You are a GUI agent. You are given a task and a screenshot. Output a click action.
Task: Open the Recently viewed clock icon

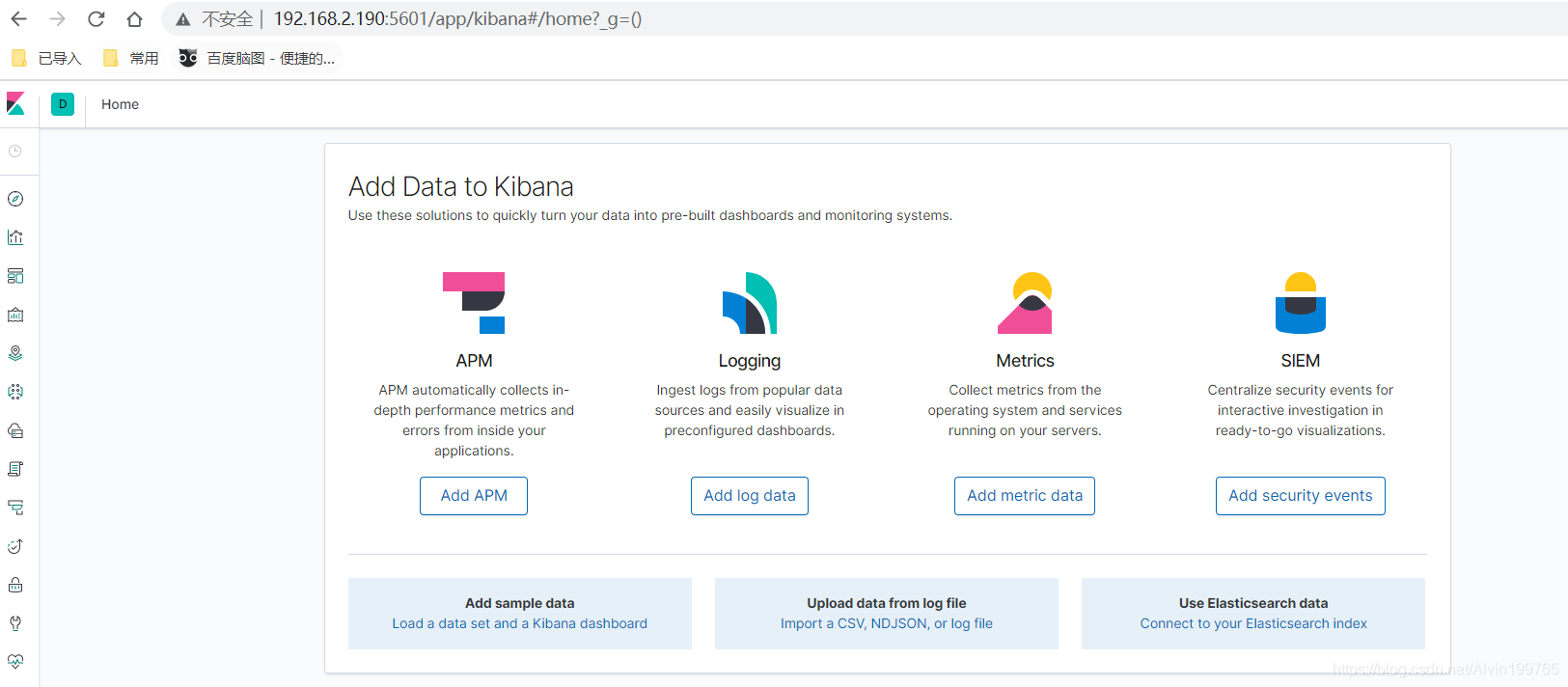click(x=15, y=151)
